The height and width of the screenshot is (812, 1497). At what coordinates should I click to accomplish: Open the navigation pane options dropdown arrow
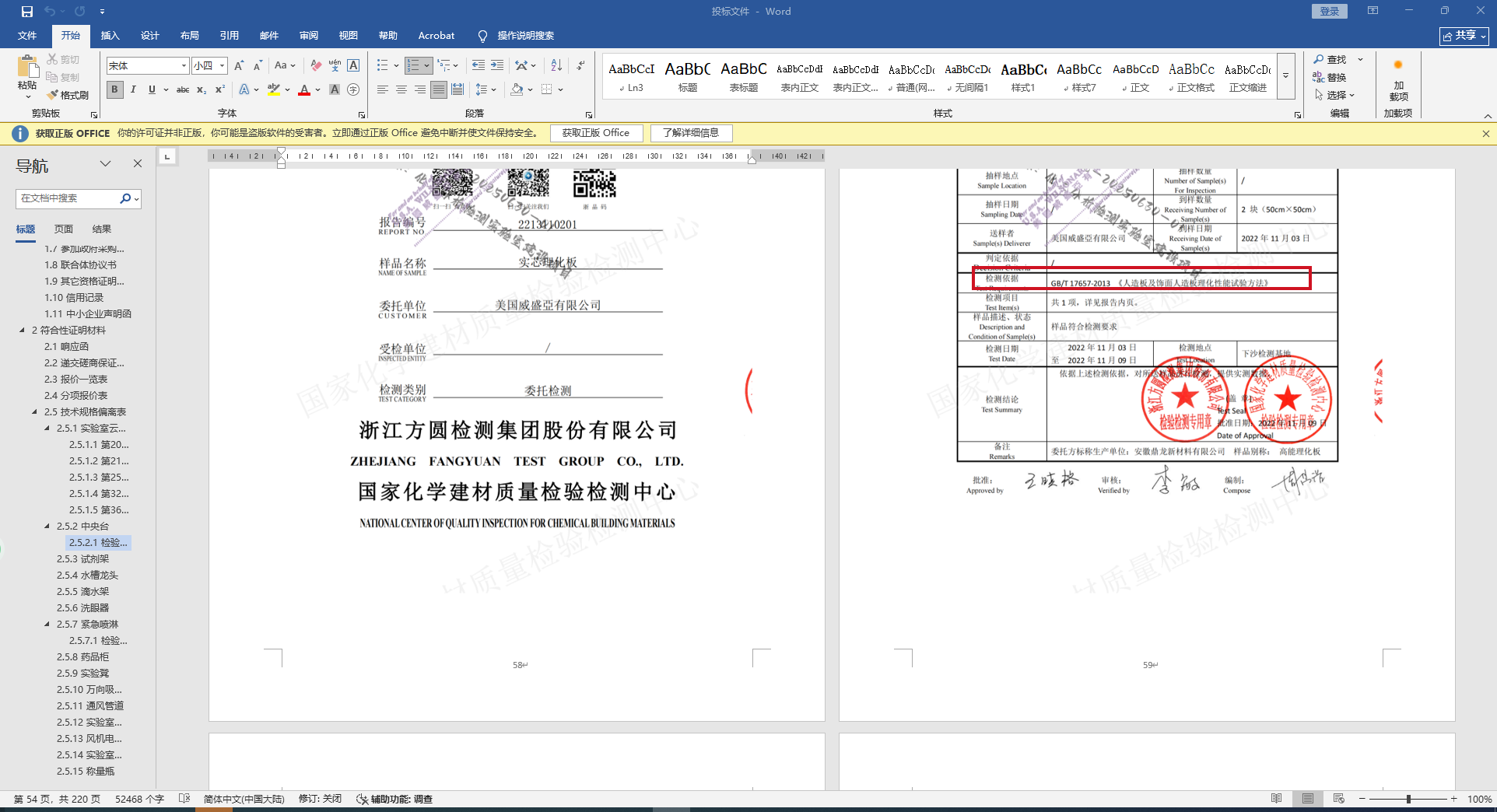tap(106, 164)
